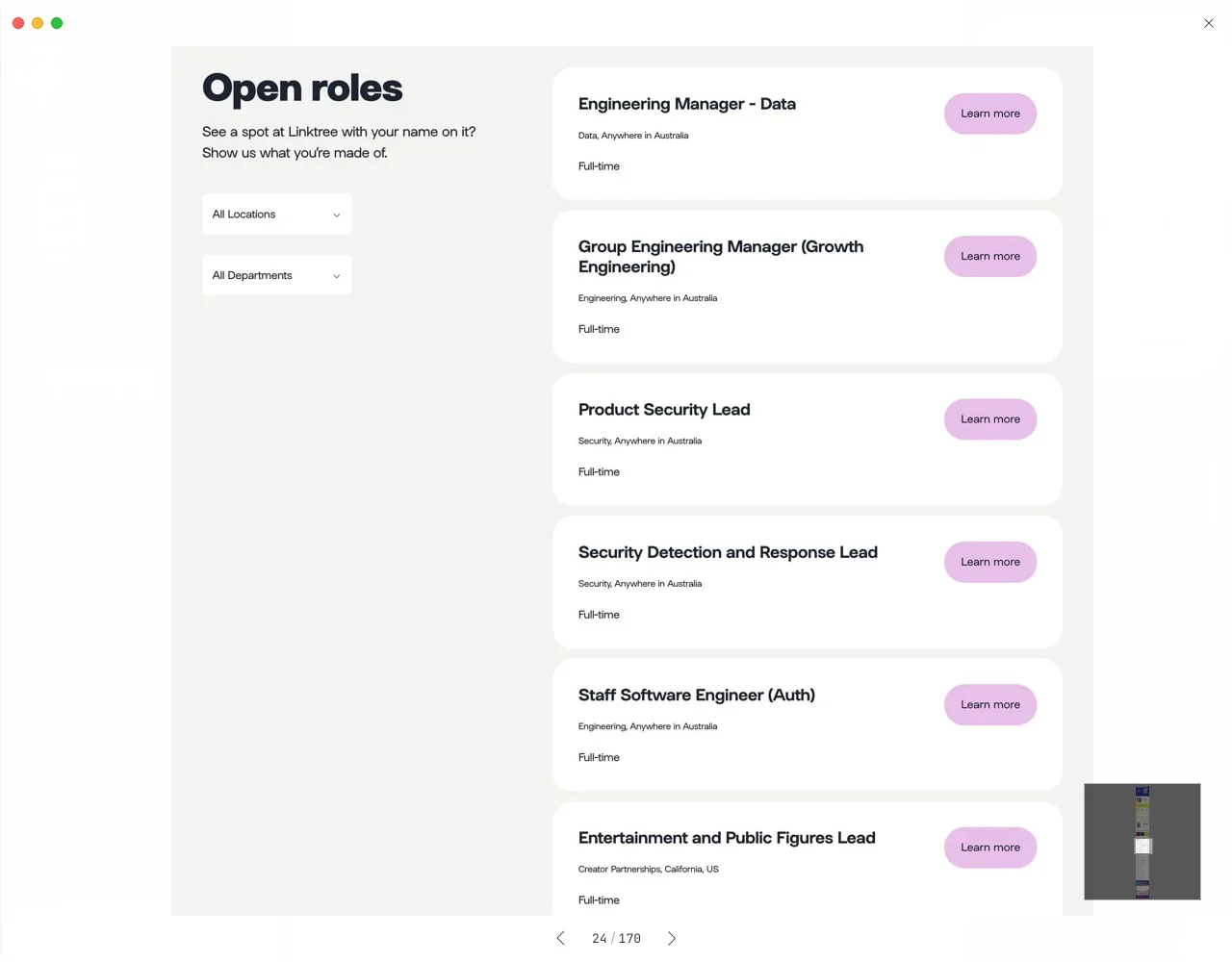This screenshot has width=1232, height=962.
Task: Learn more about Staff Software Engineer (Auth)
Action: point(989,704)
